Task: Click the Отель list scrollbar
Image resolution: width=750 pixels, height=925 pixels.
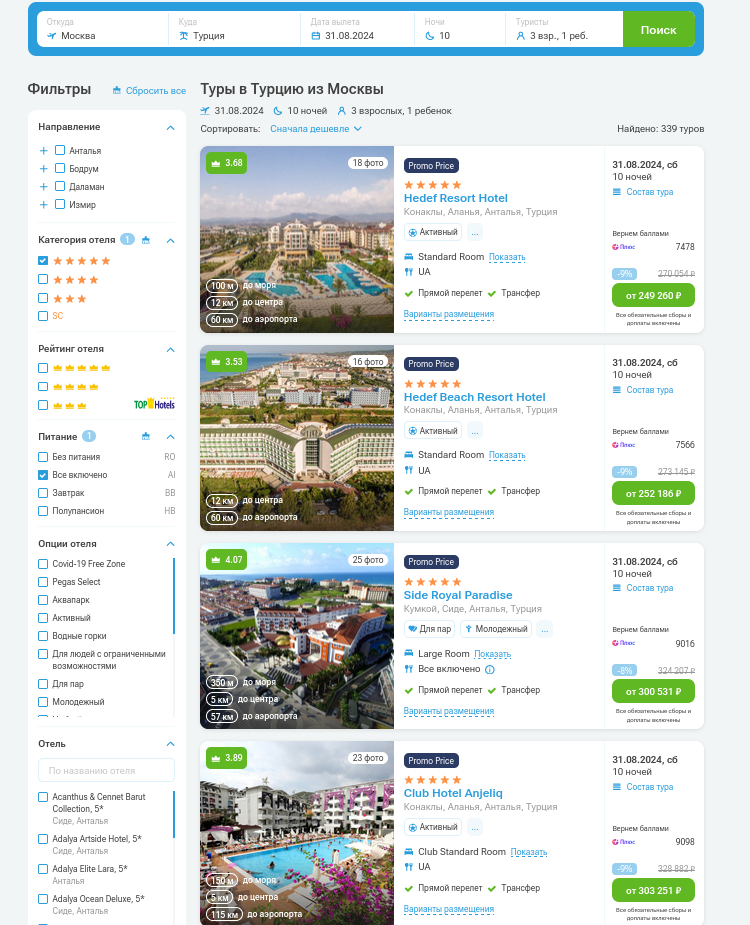Action: coord(174,815)
